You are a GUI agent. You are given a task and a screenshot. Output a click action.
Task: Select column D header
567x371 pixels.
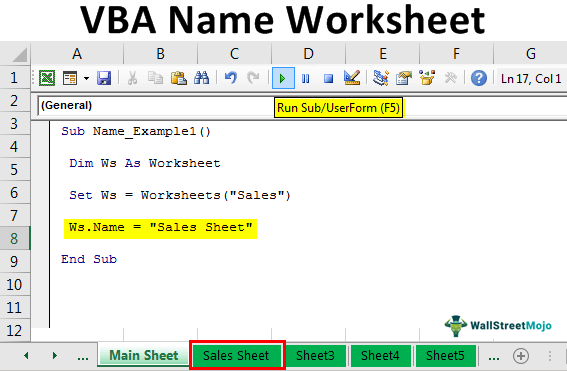(308, 54)
